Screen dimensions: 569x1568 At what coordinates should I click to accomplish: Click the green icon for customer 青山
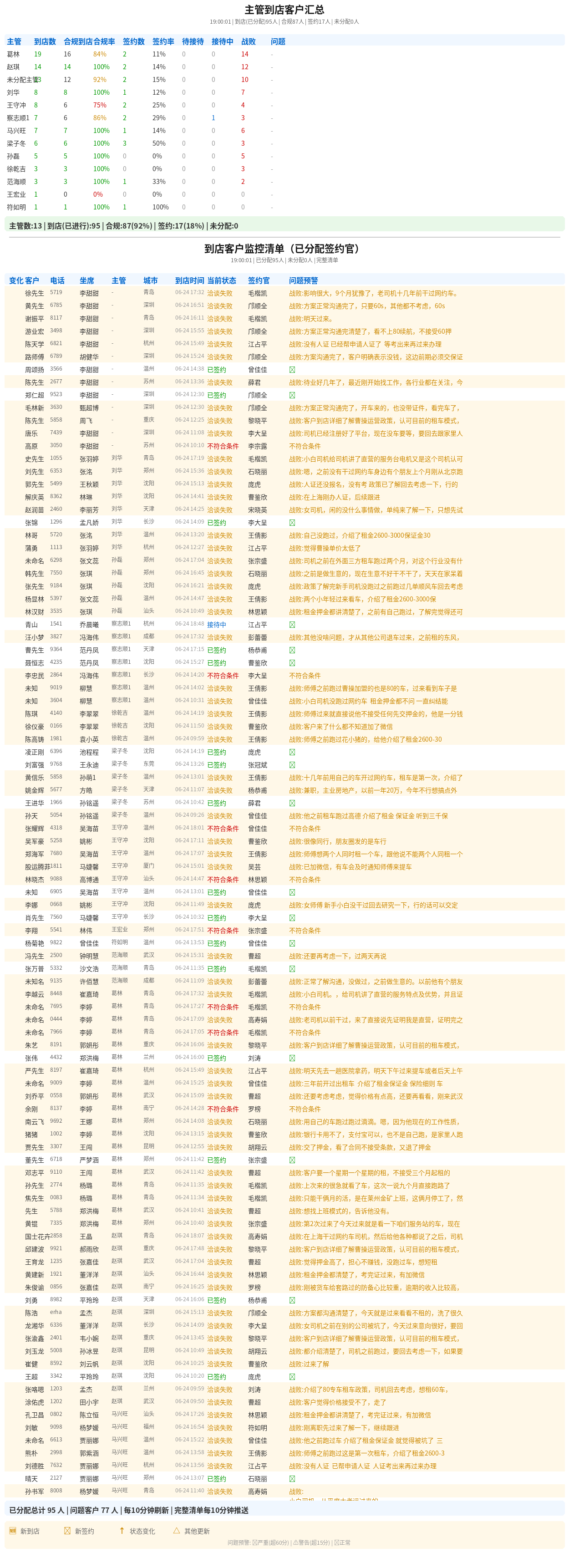click(292, 625)
